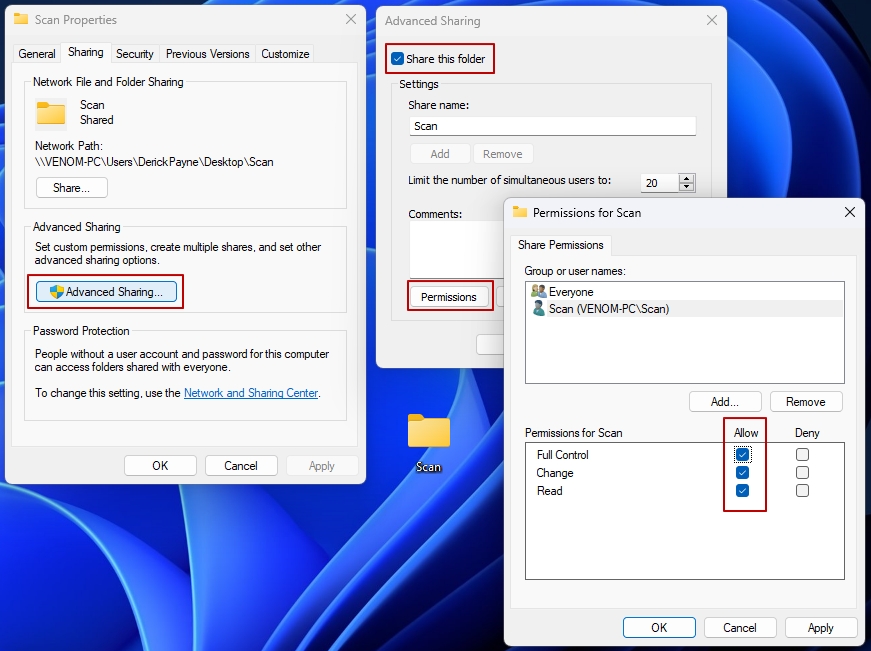Click the Permissions button
The height and width of the screenshot is (651, 871).
point(450,296)
